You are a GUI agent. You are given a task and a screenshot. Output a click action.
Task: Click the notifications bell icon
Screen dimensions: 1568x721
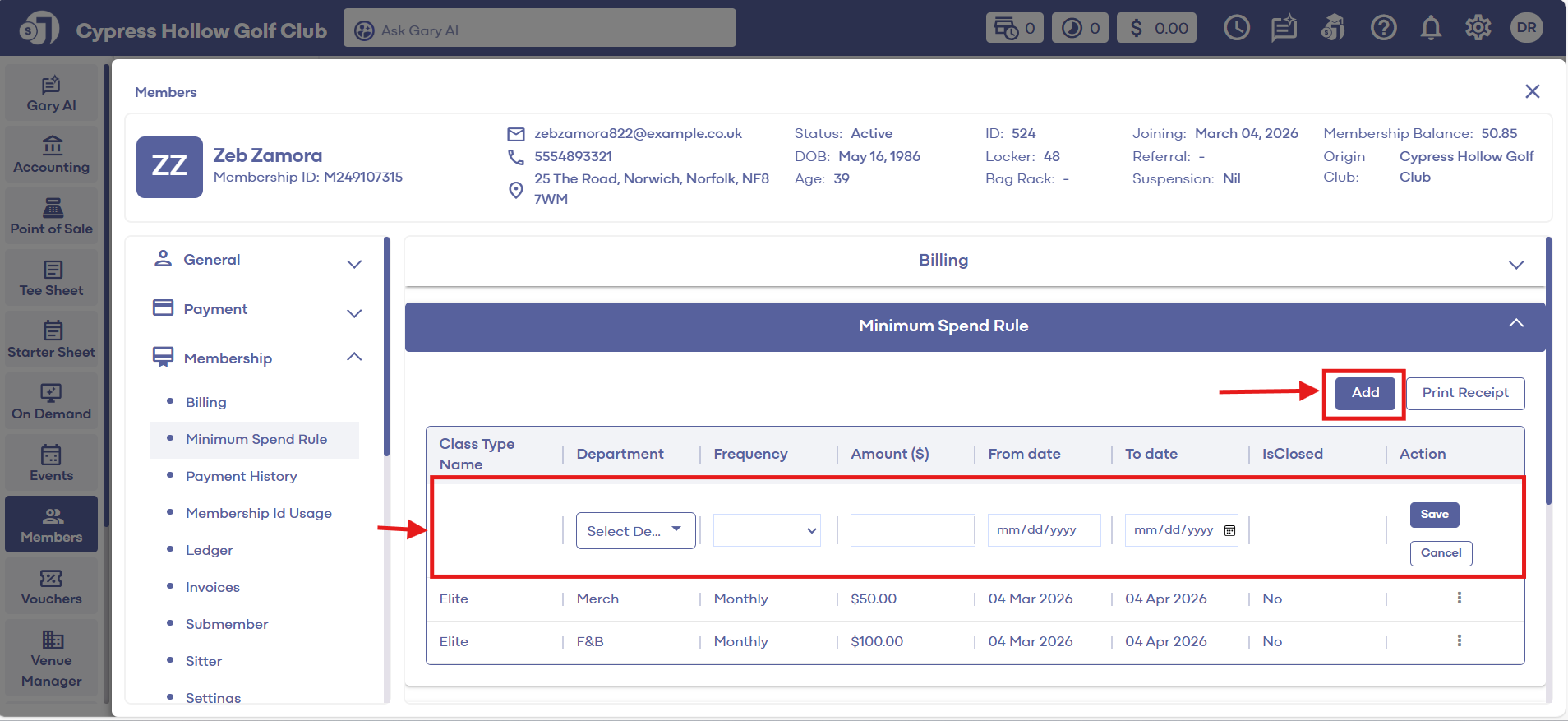[1431, 29]
